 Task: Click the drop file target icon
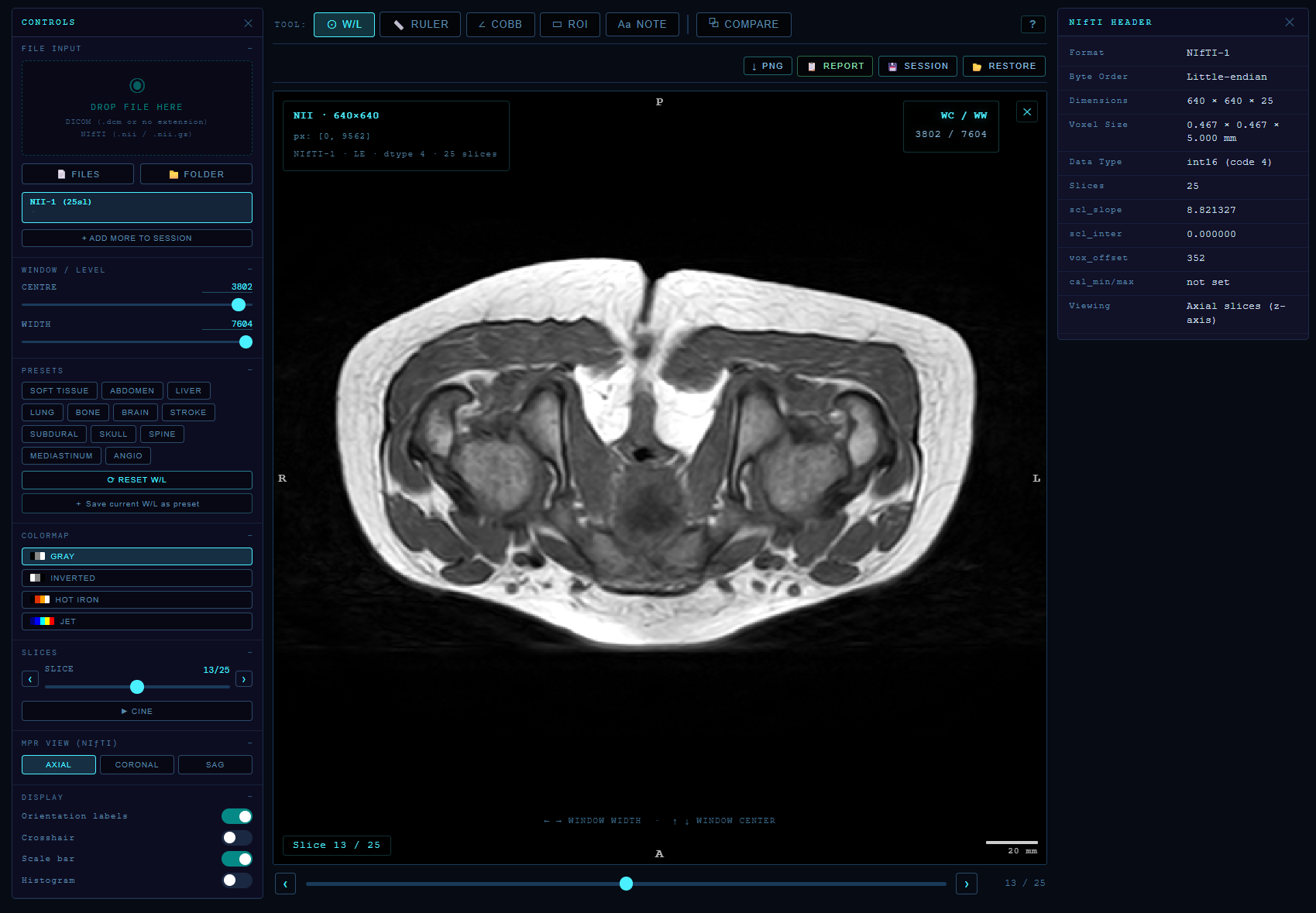(x=137, y=85)
